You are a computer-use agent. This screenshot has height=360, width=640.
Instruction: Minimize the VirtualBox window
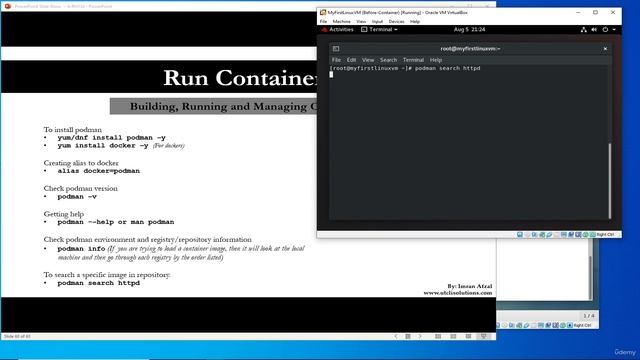click(x=578, y=13)
